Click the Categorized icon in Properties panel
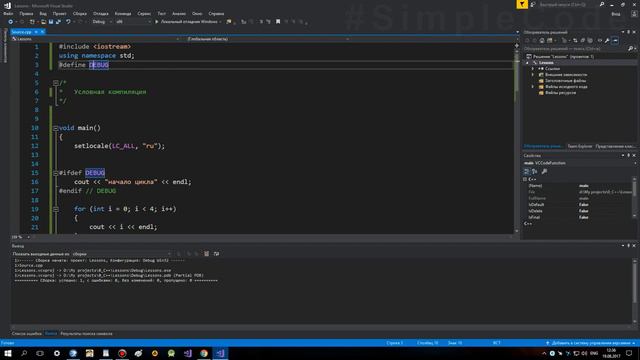Screen dimensions: 640x360 [x=527, y=171]
